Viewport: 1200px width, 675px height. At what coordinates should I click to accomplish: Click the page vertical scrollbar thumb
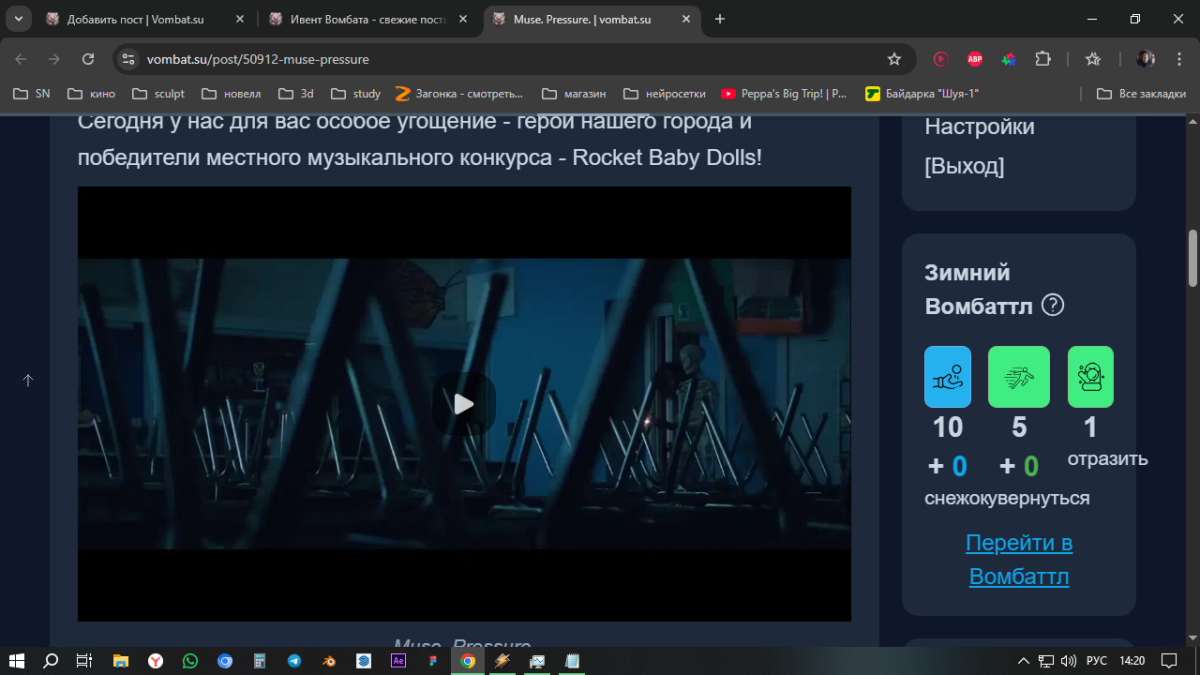pos(1192,258)
